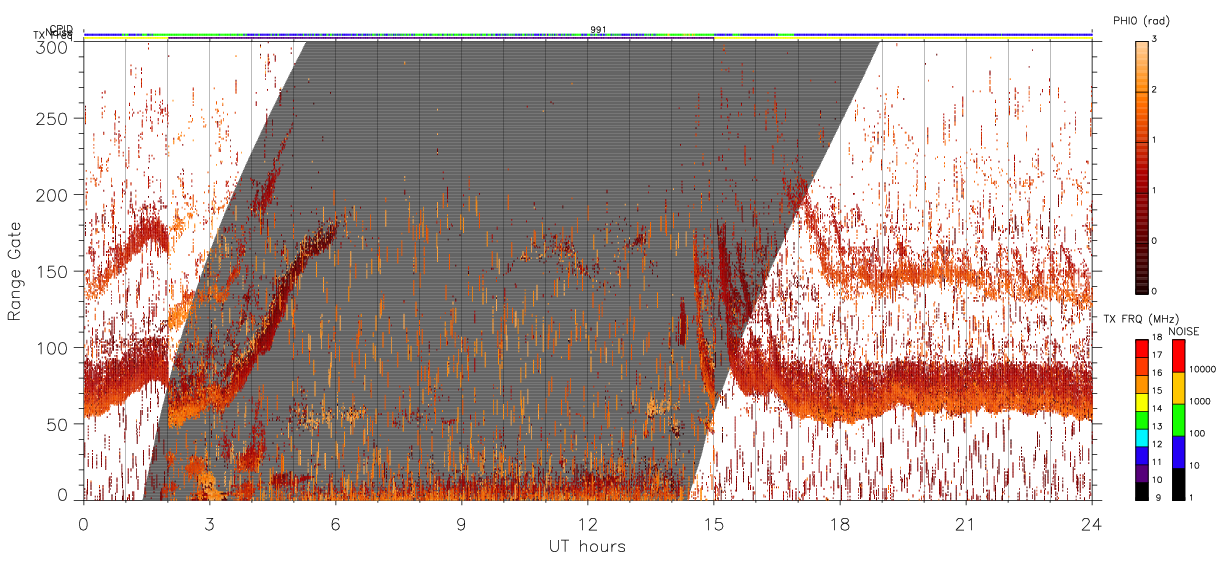Image resolution: width=1228 pixels, height=567 pixels.
Task: Click the red NOISE swatch above 10000
Action: point(1179,356)
